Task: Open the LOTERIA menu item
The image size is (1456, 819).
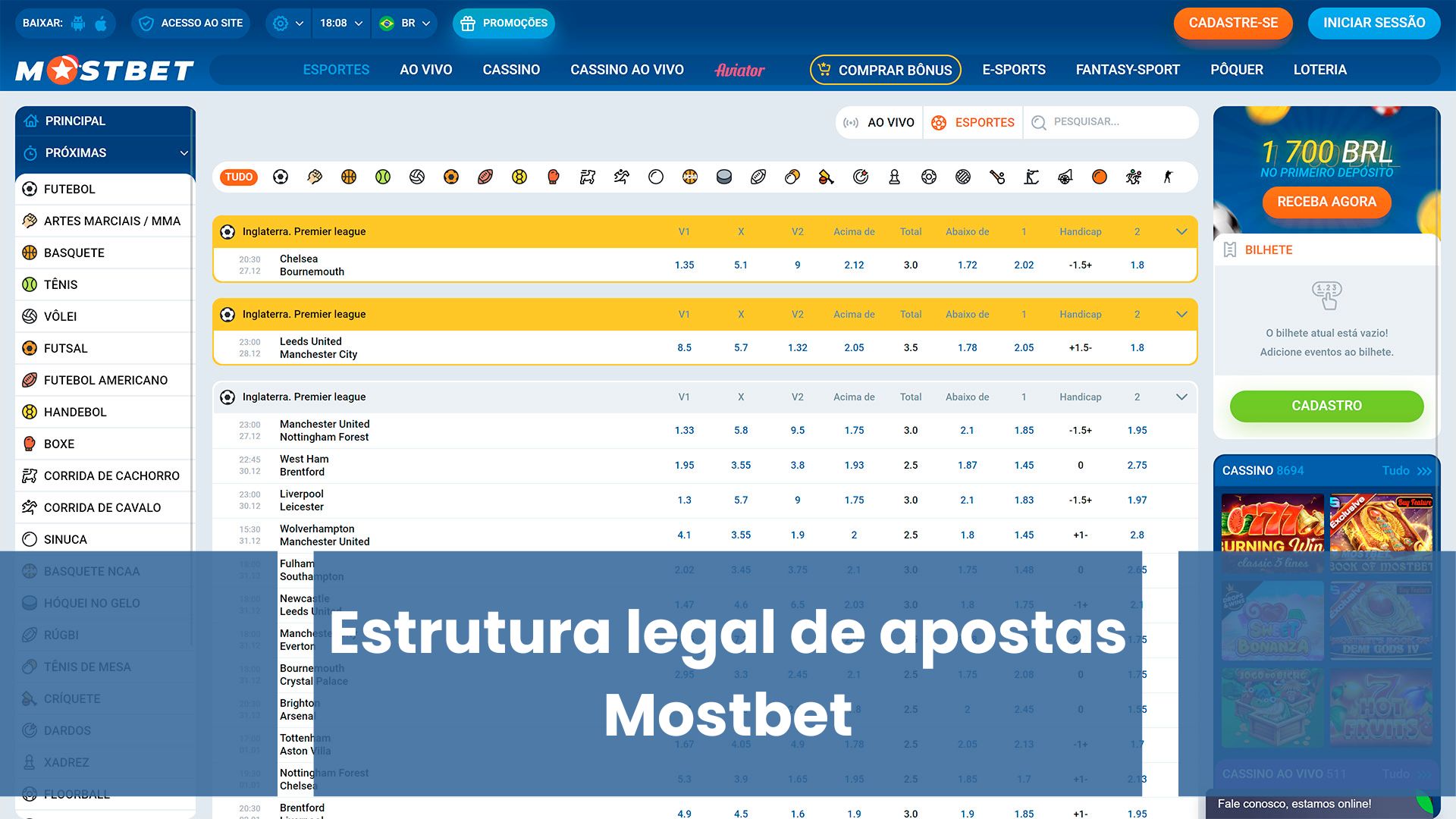Action: [1320, 70]
